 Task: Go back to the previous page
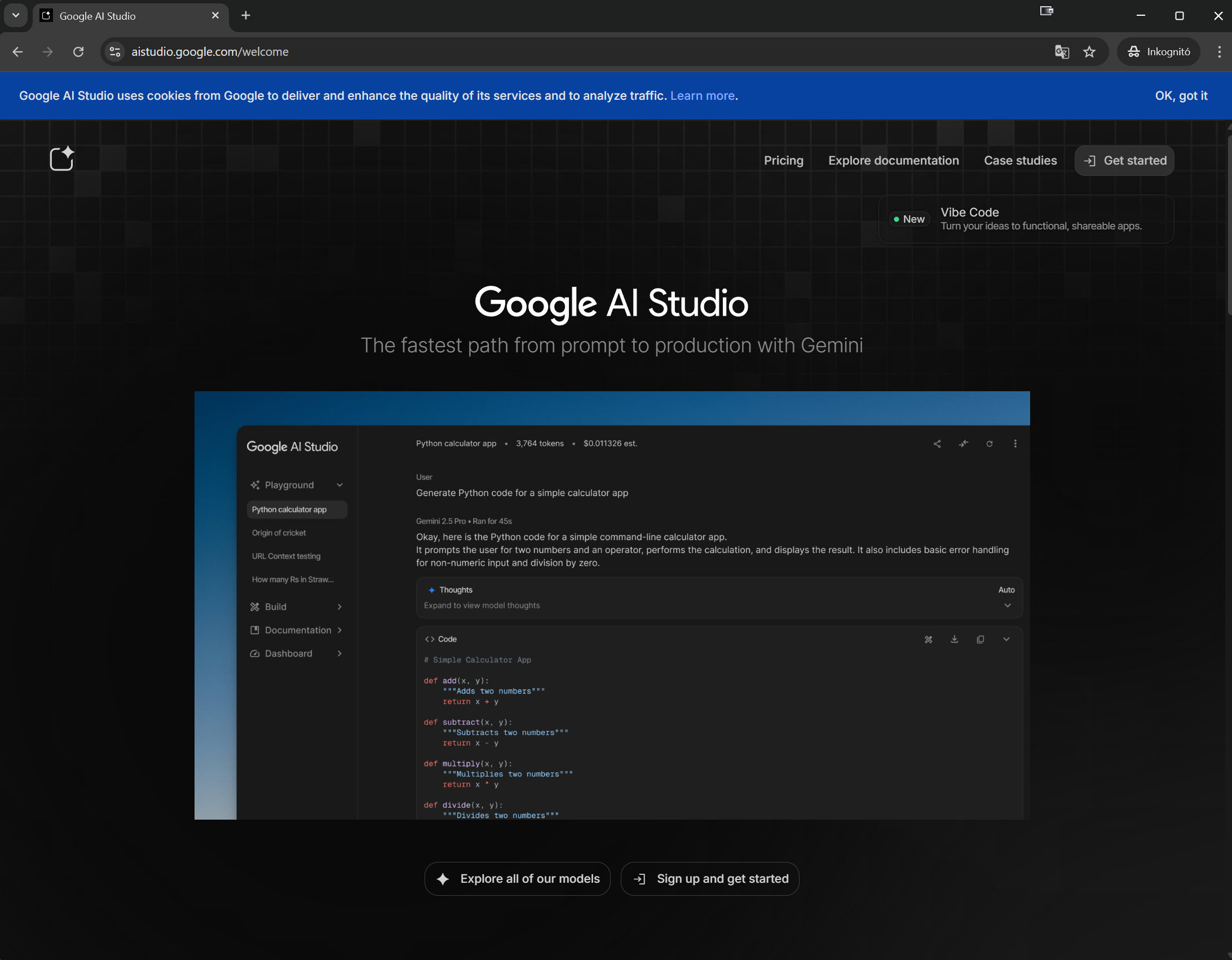click(17, 52)
